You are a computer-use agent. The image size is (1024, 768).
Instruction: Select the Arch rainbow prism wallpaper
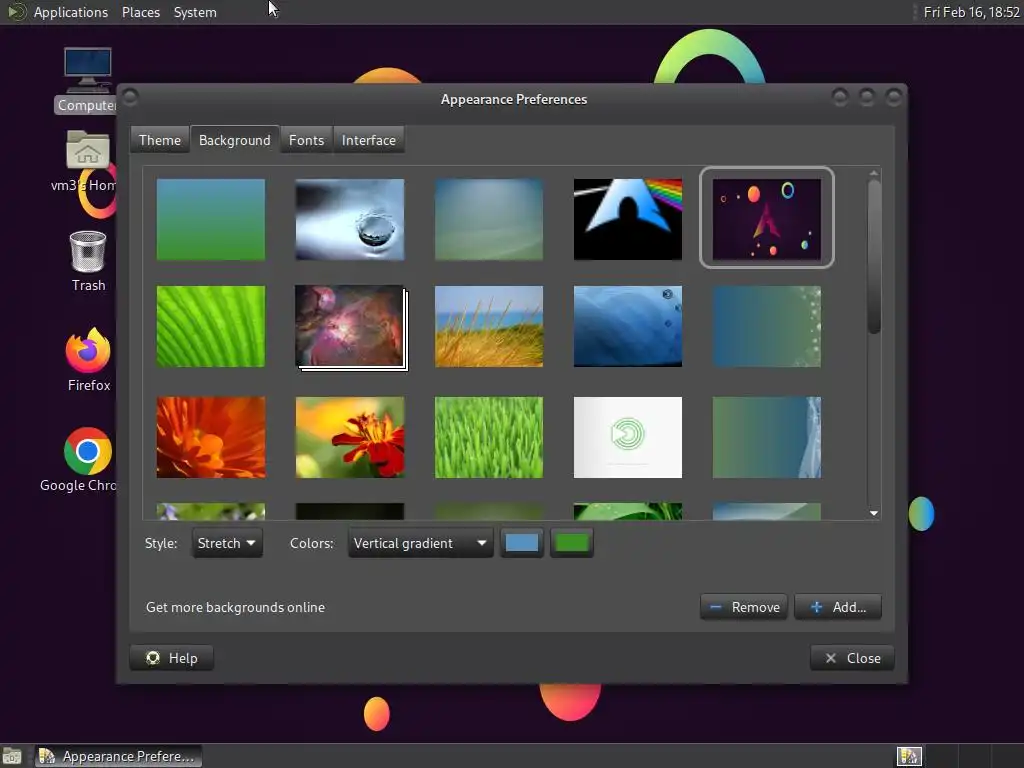click(628, 219)
